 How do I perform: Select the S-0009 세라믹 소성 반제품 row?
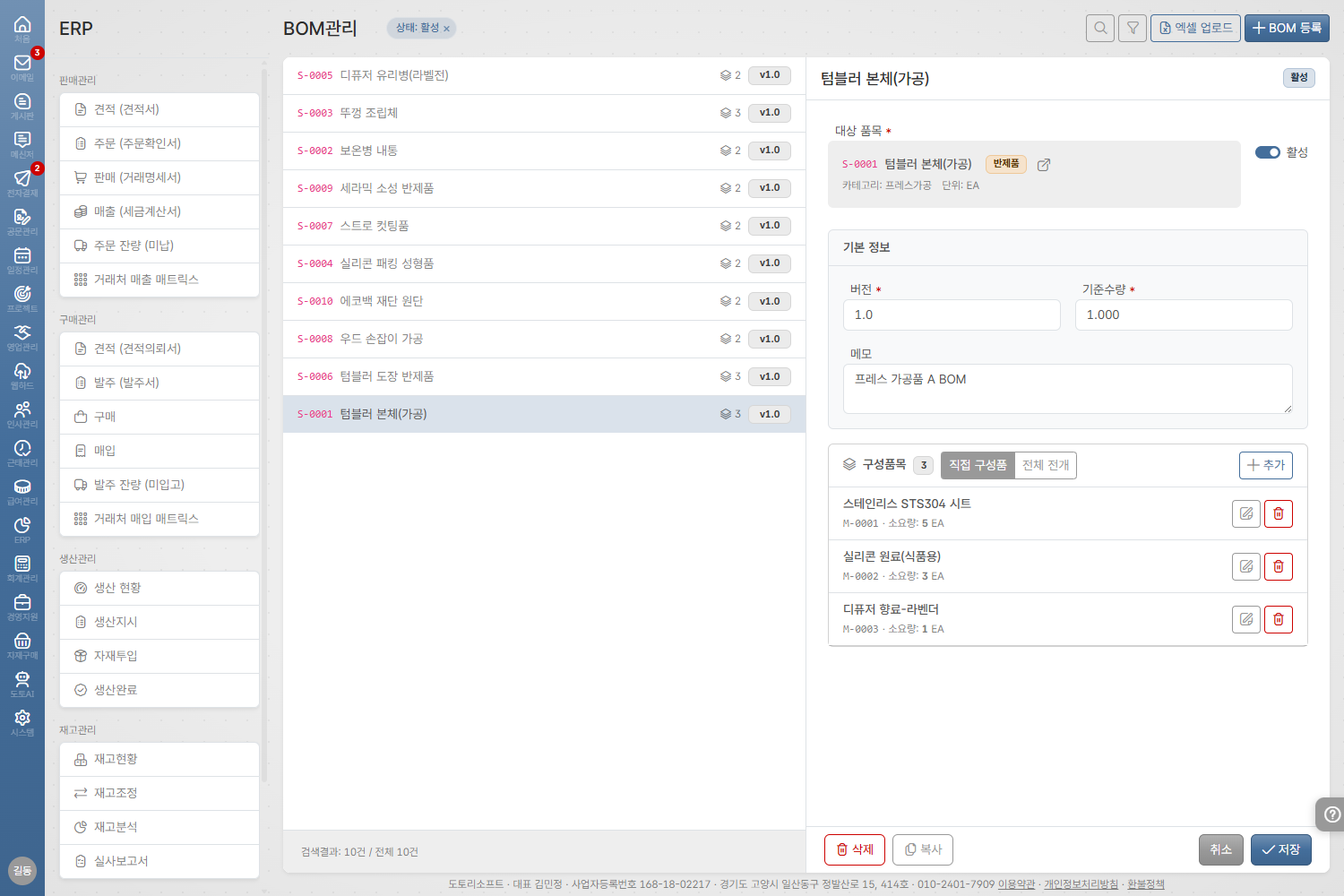544,188
